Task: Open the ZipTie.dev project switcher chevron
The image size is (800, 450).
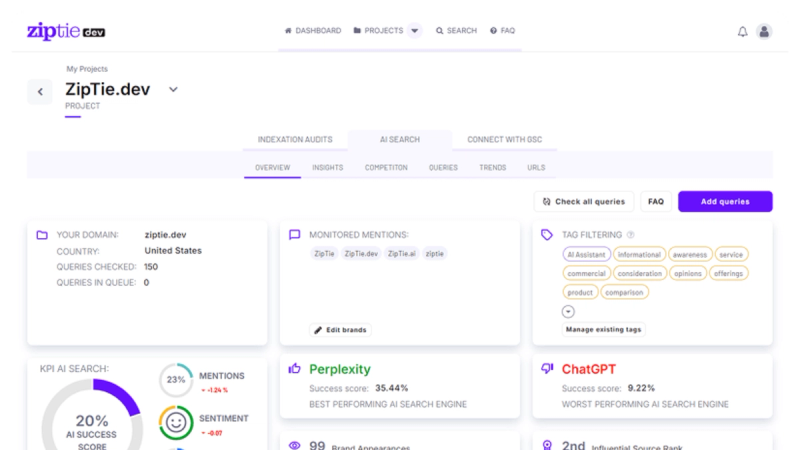Action: (x=173, y=89)
